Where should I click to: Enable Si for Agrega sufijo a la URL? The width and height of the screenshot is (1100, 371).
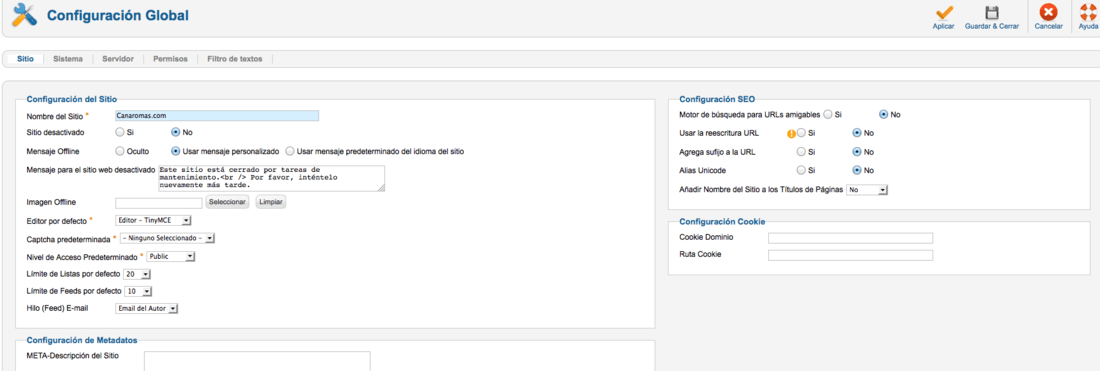click(801, 151)
